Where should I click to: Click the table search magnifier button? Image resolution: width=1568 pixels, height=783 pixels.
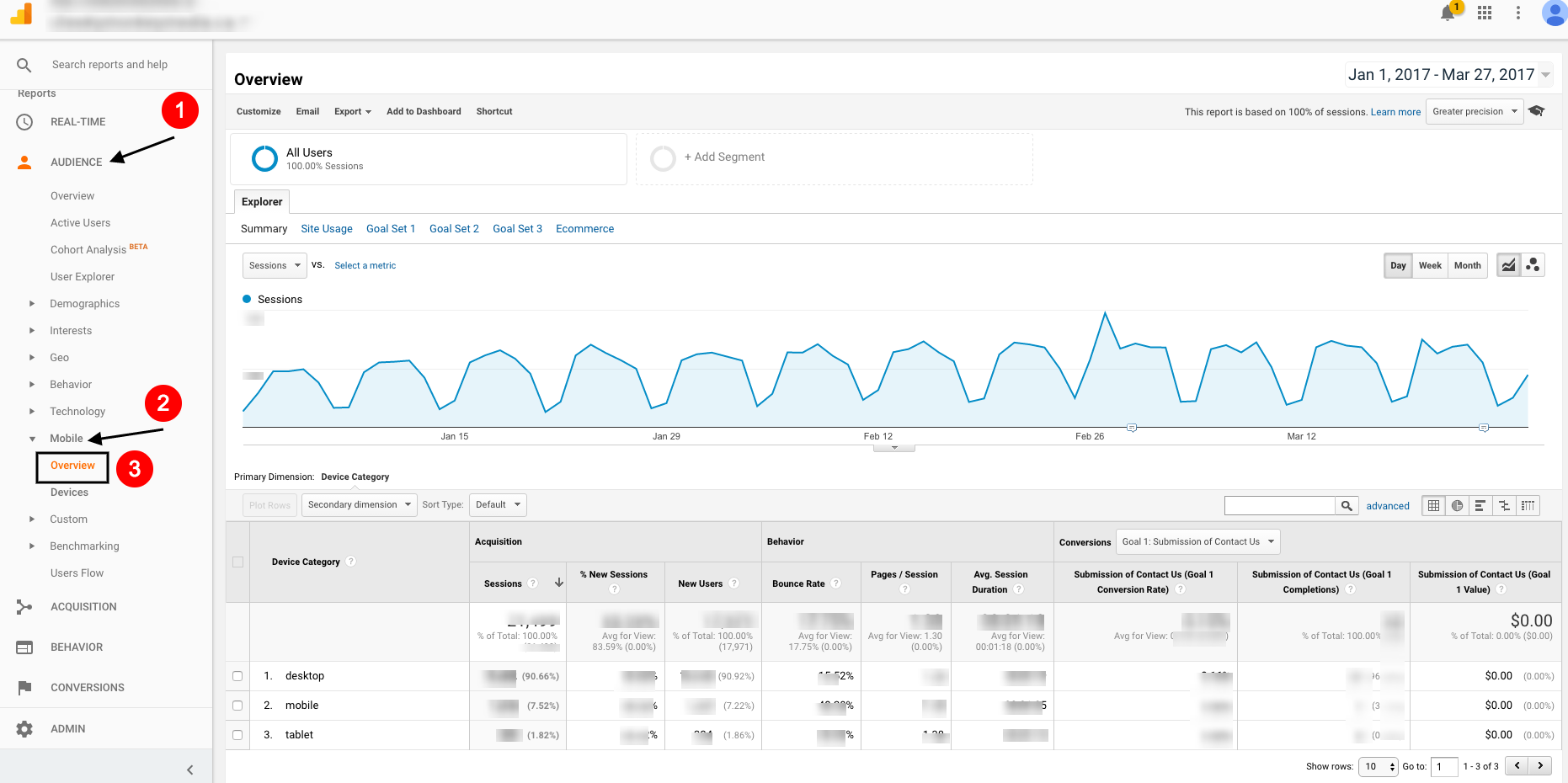click(1347, 505)
